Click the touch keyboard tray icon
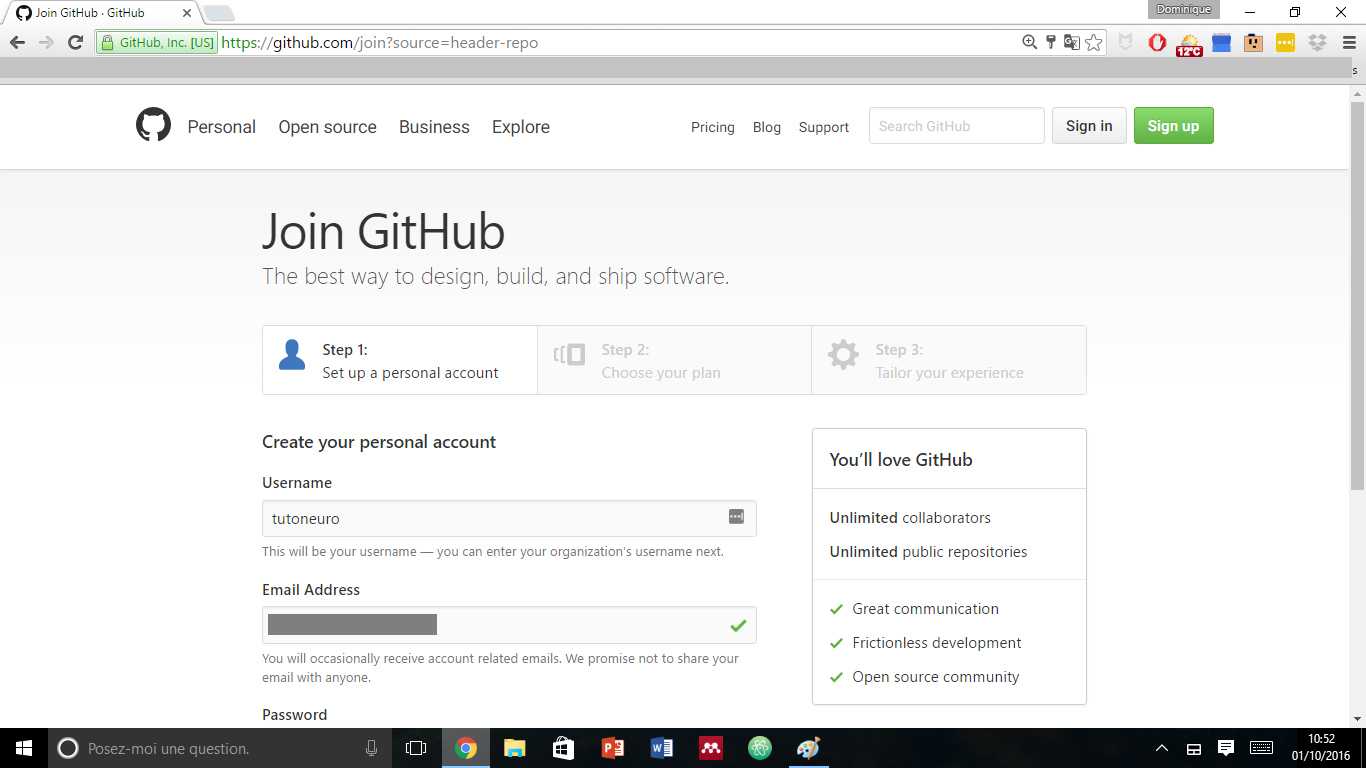Image resolution: width=1366 pixels, height=768 pixels. tap(1261, 748)
